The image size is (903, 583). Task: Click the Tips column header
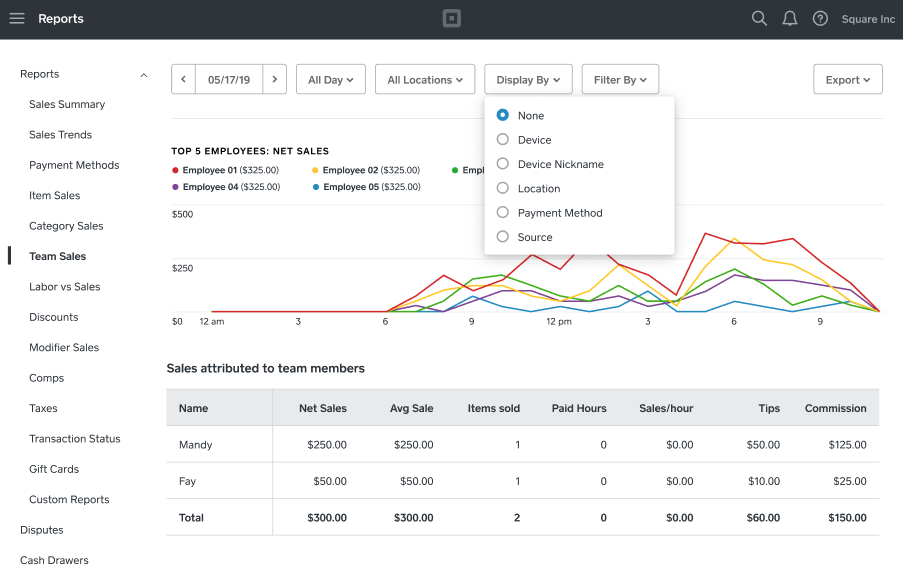pos(769,408)
